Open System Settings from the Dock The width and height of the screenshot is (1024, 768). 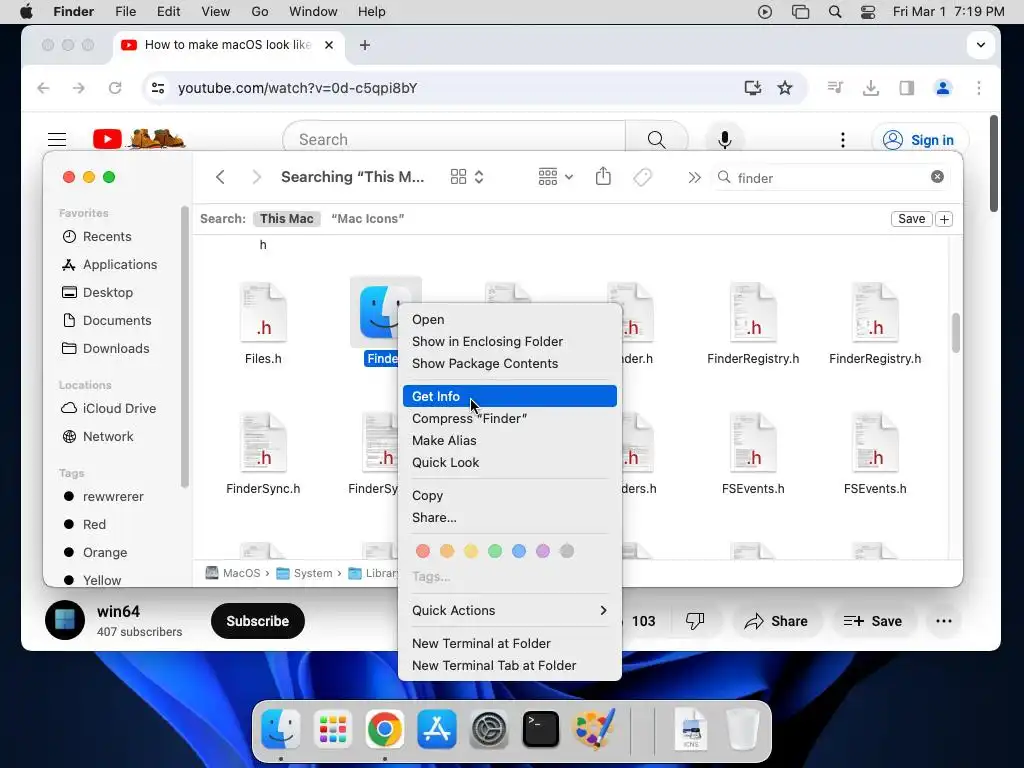(488, 729)
